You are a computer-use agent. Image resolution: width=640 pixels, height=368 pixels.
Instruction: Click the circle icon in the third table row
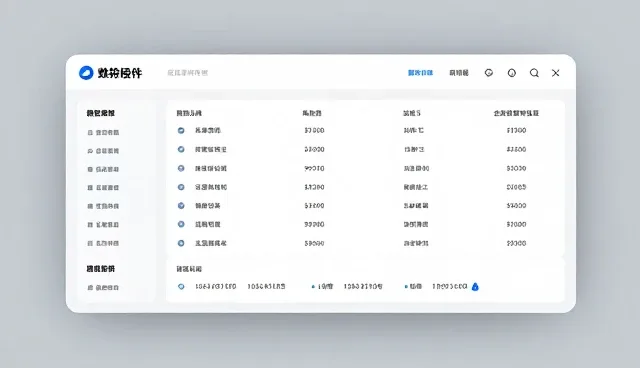click(181, 168)
